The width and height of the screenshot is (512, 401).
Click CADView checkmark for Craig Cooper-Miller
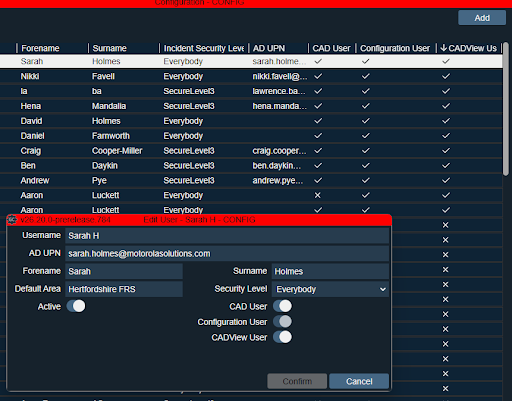pyautogui.click(x=446, y=151)
